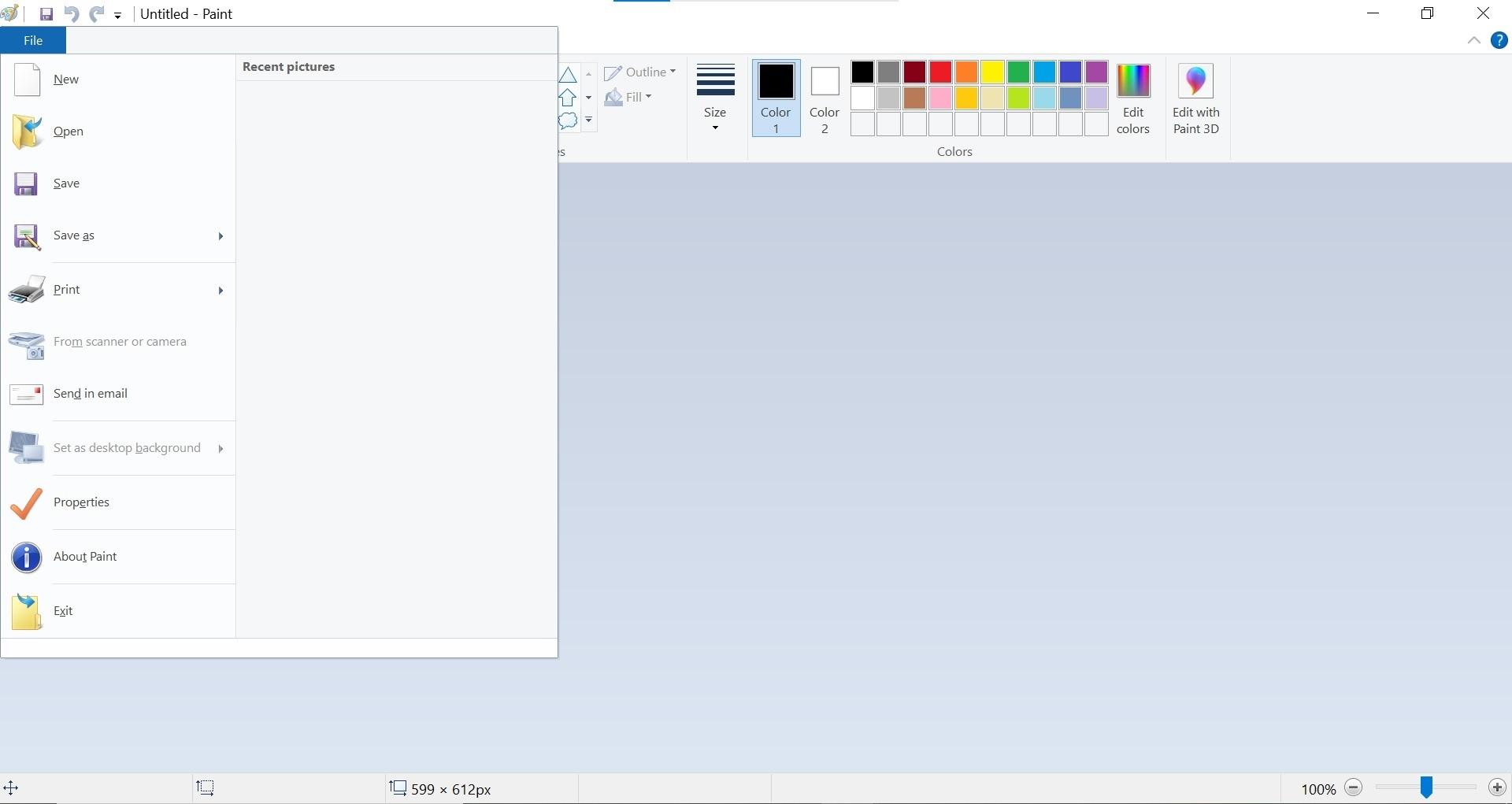Choose Open from the File menu
The width and height of the screenshot is (1512, 804).
[x=118, y=132]
